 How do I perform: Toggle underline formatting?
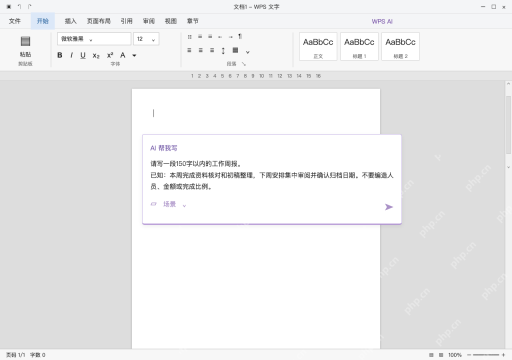[x=83, y=55]
